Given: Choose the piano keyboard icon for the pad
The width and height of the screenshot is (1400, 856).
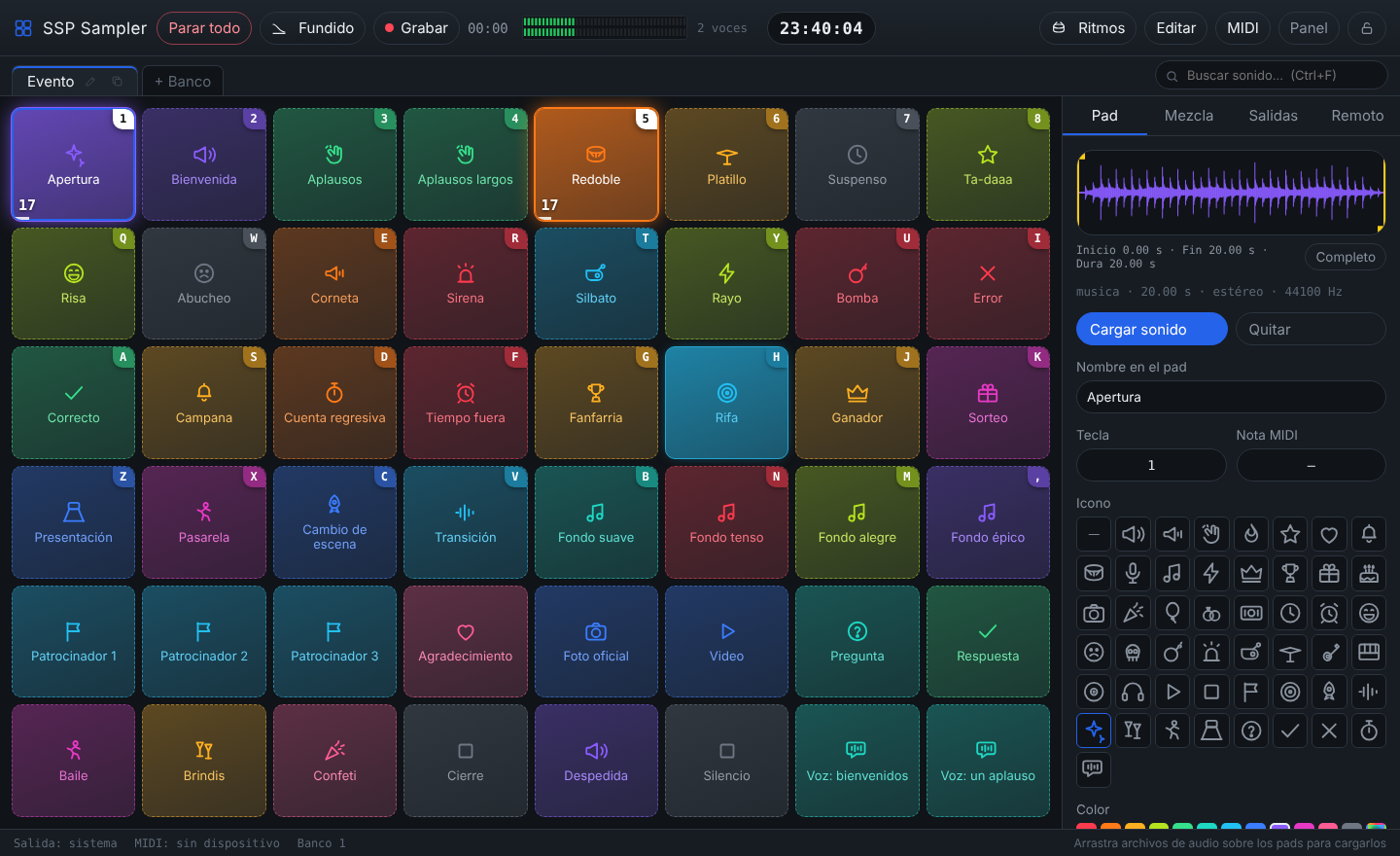Looking at the screenshot, I should pyautogui.click(x=1369, y=652).
